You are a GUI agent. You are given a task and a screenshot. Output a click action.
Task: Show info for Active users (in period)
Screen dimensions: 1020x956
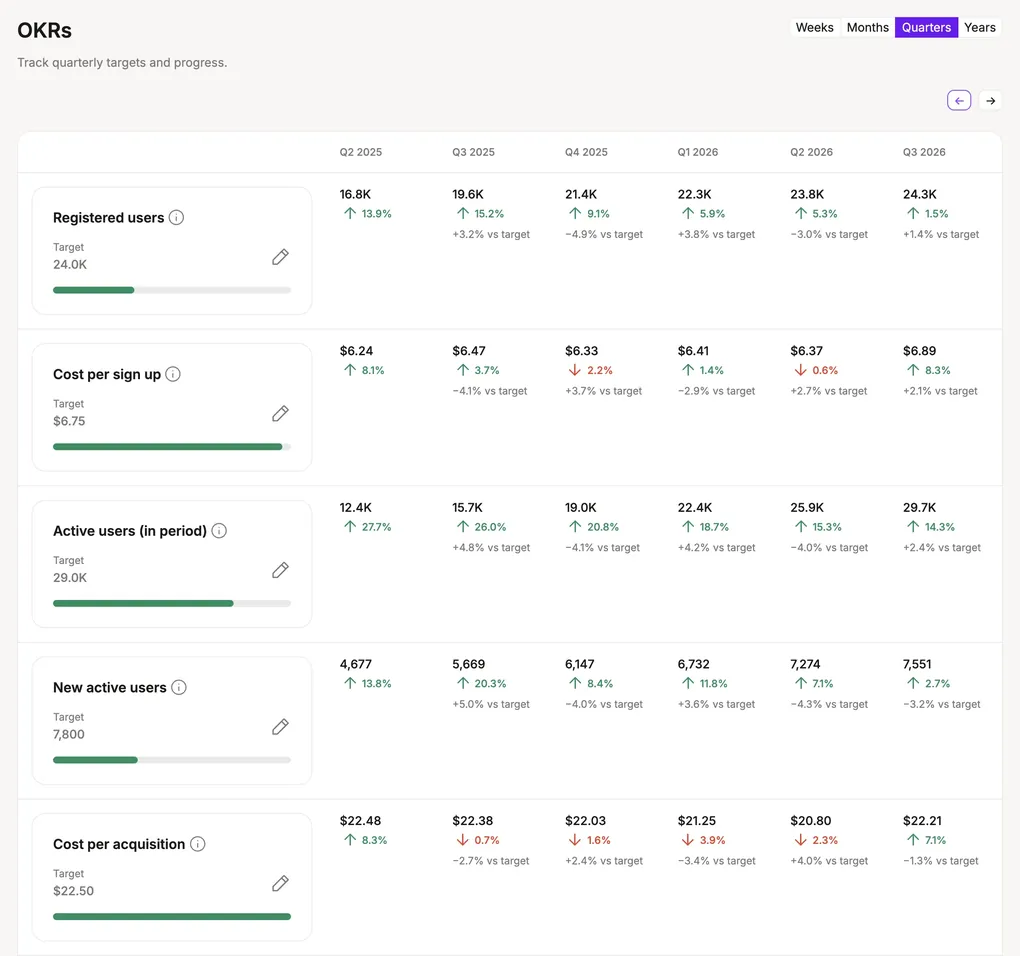(219, 531)
